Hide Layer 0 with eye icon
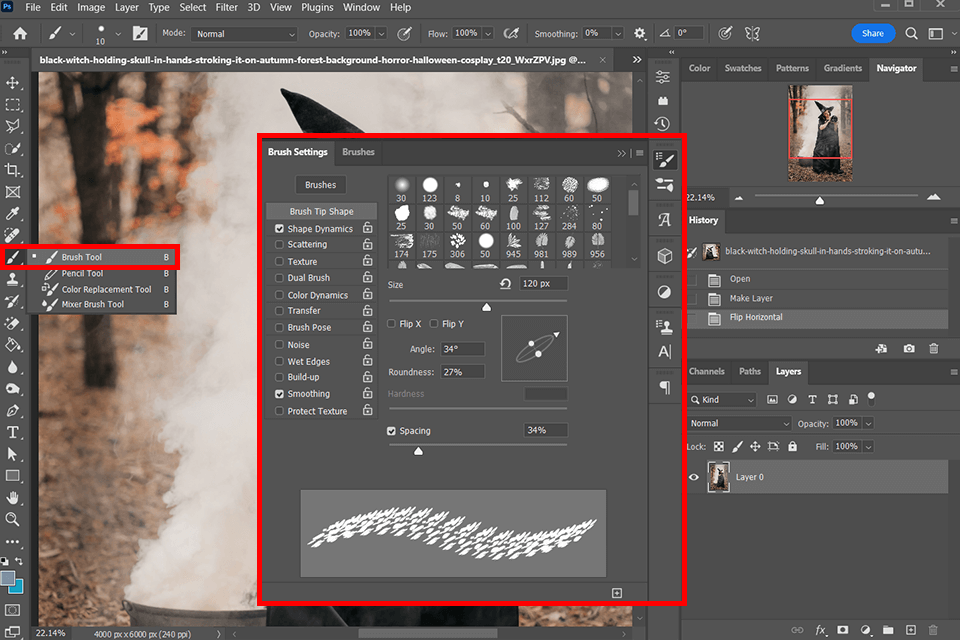This screenshot has height=640, width=960. click(x=694, y=477)
